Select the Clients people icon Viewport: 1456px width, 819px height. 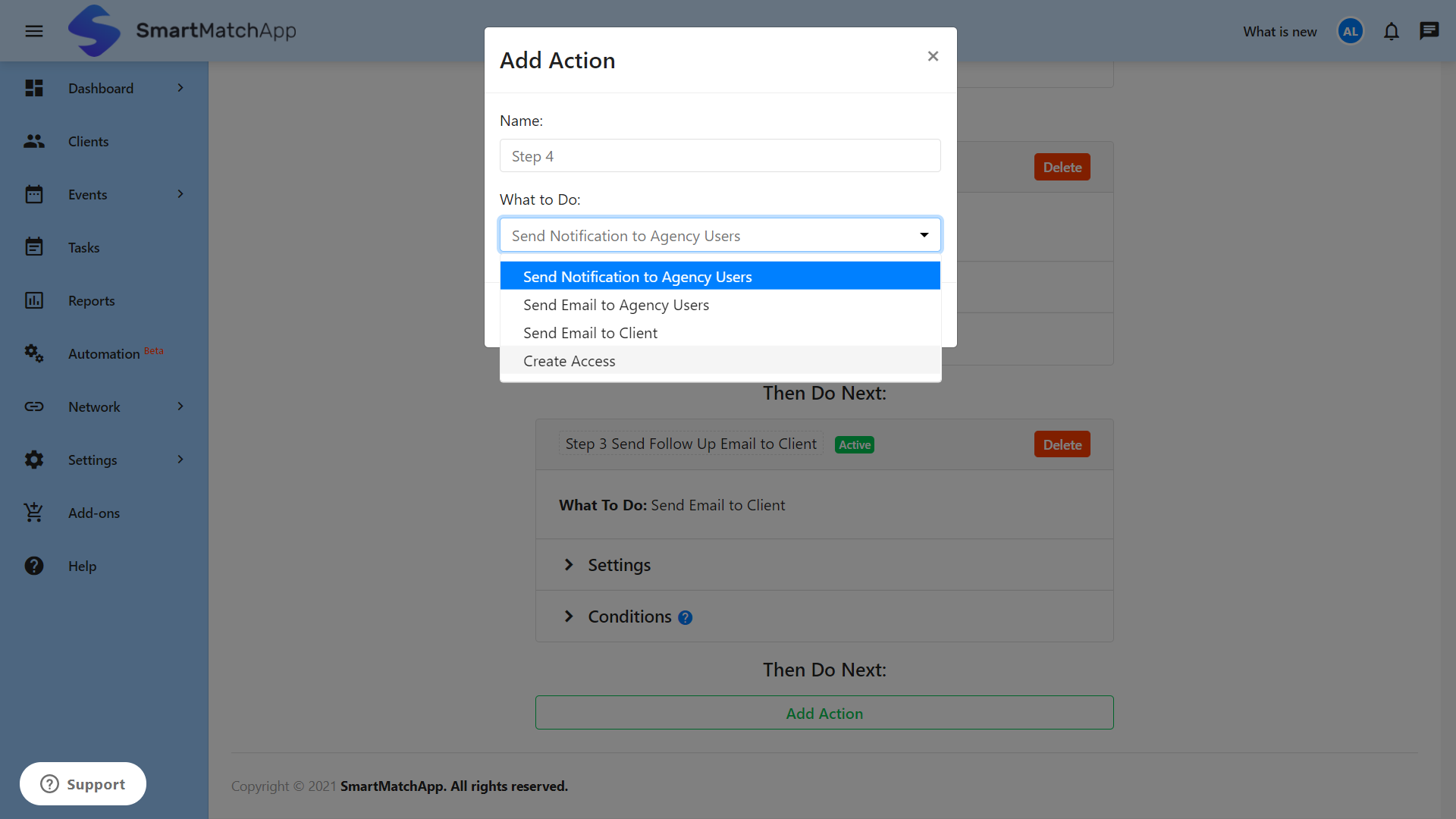pyautogui.click(x=34, y=141)
